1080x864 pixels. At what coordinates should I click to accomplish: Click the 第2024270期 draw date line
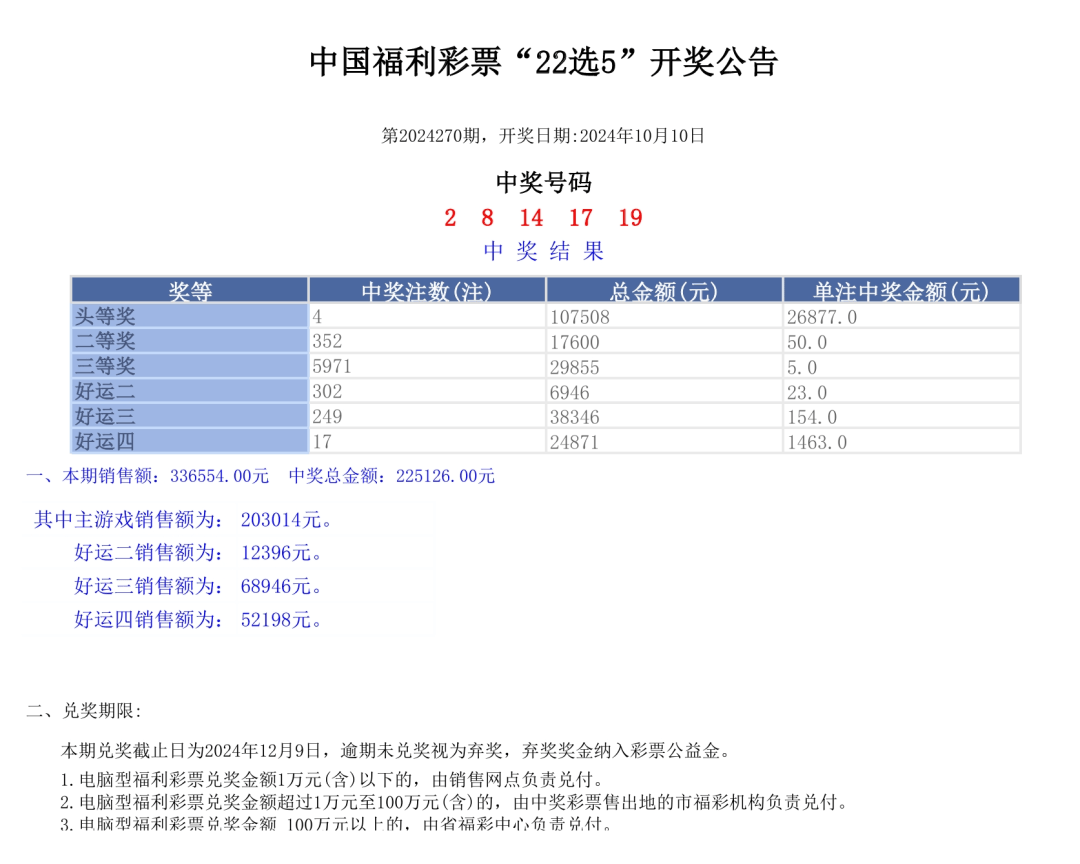click(540, 137)
